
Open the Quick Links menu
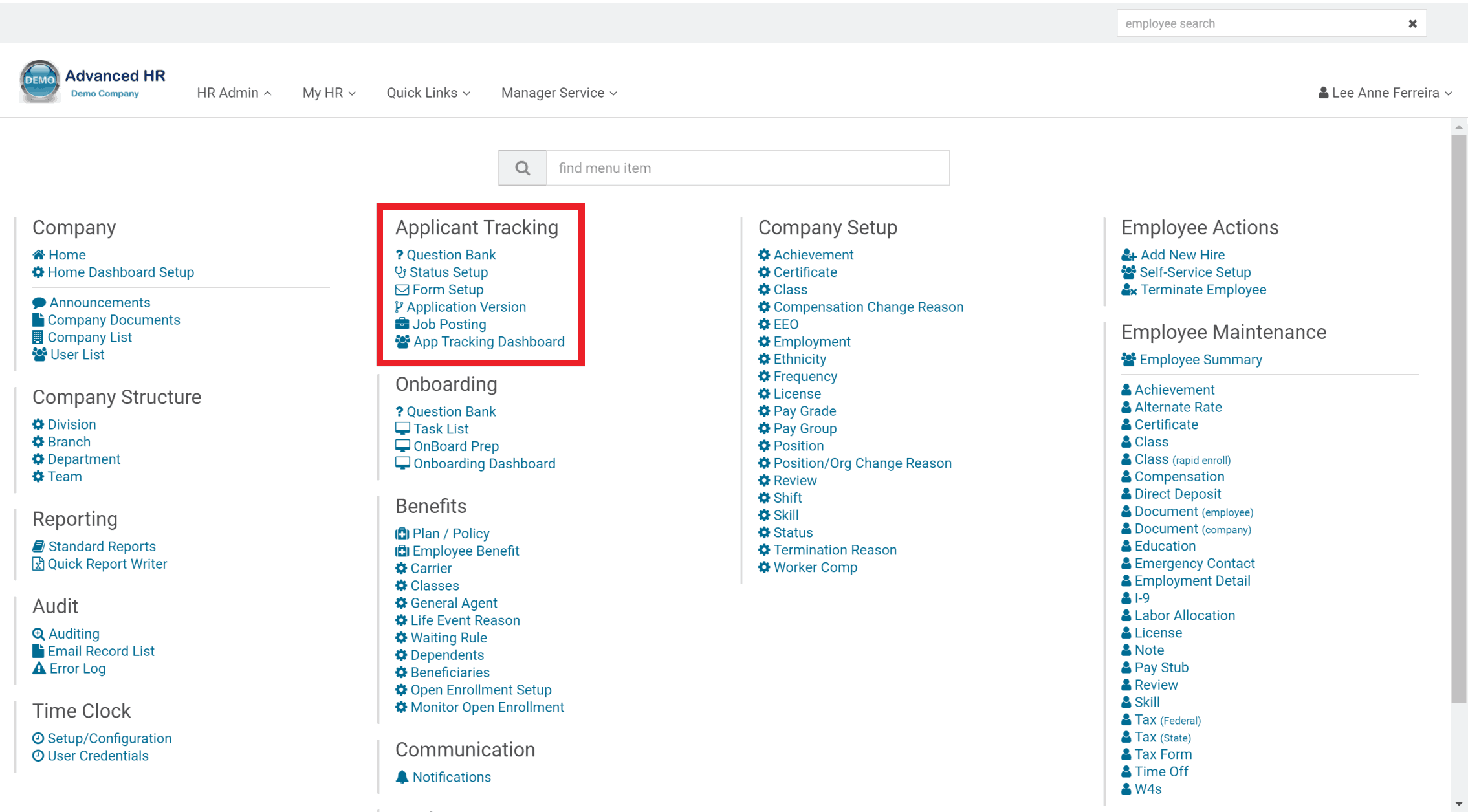point(428,92)
